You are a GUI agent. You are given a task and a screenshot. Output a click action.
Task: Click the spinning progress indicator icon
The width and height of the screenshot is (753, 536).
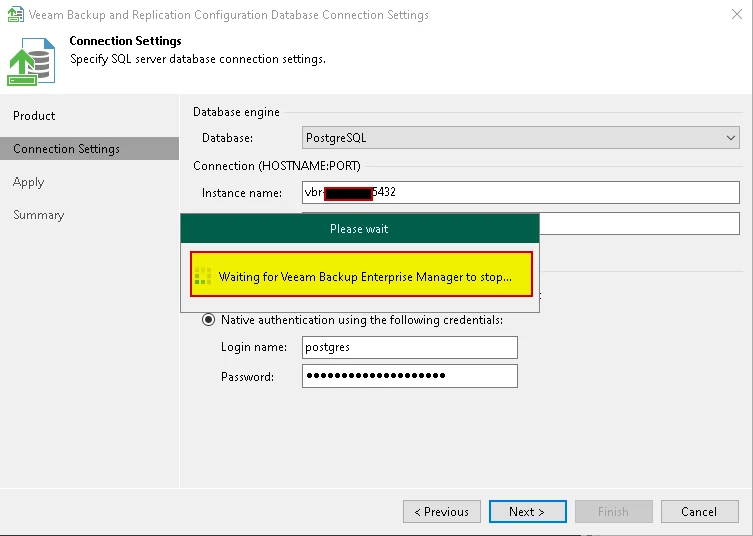(x=203, y=276)
